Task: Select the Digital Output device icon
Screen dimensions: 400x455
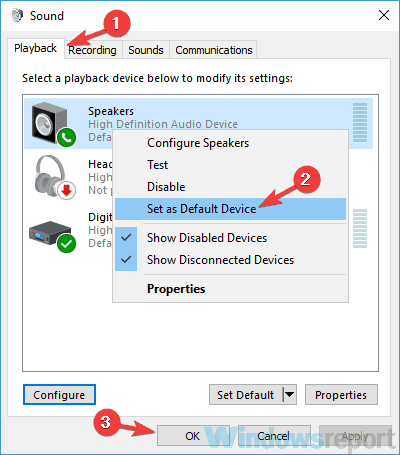Action: click(x=53, y=236)
